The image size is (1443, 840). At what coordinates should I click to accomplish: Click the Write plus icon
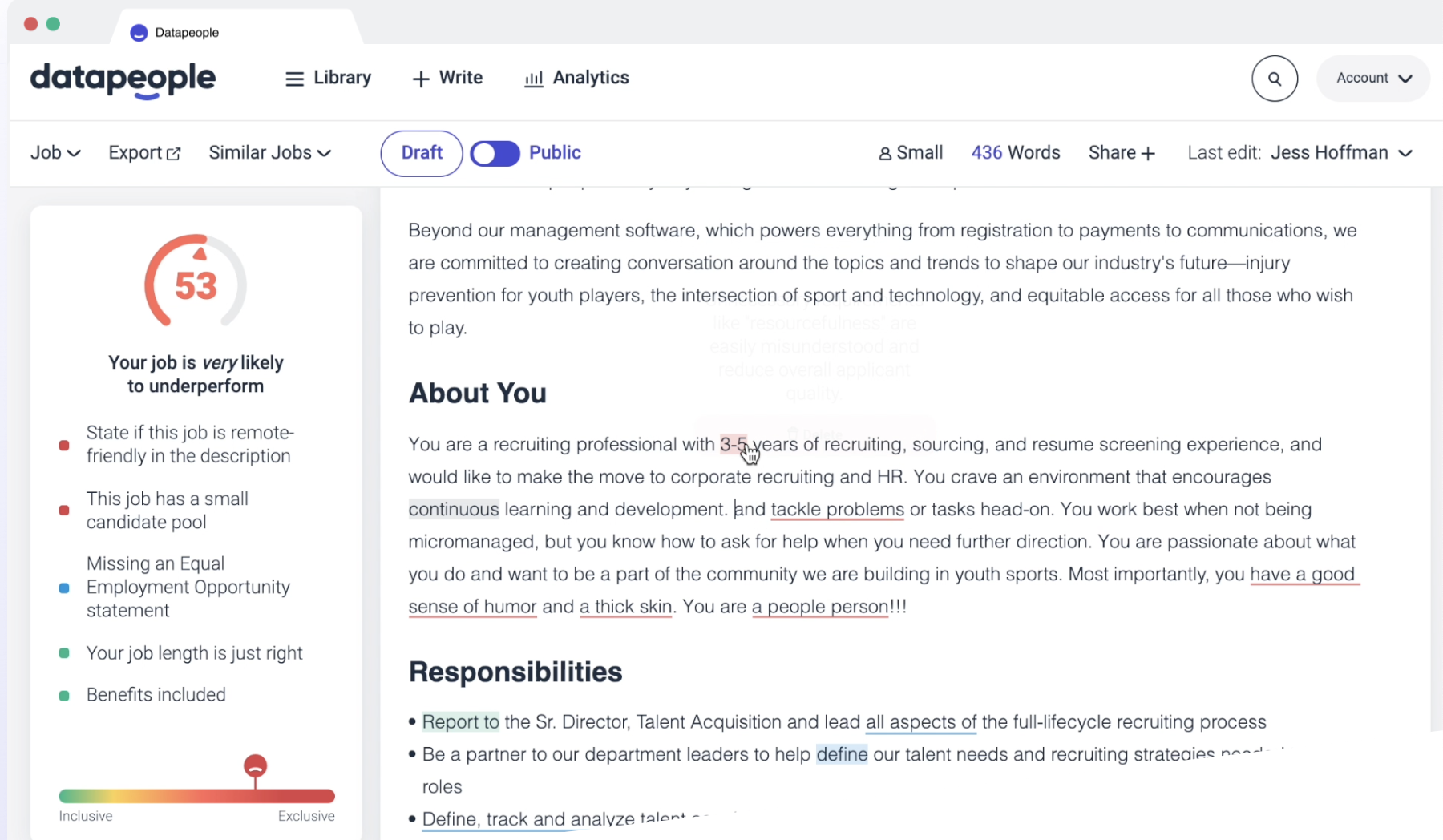click(x=420, y=78)
